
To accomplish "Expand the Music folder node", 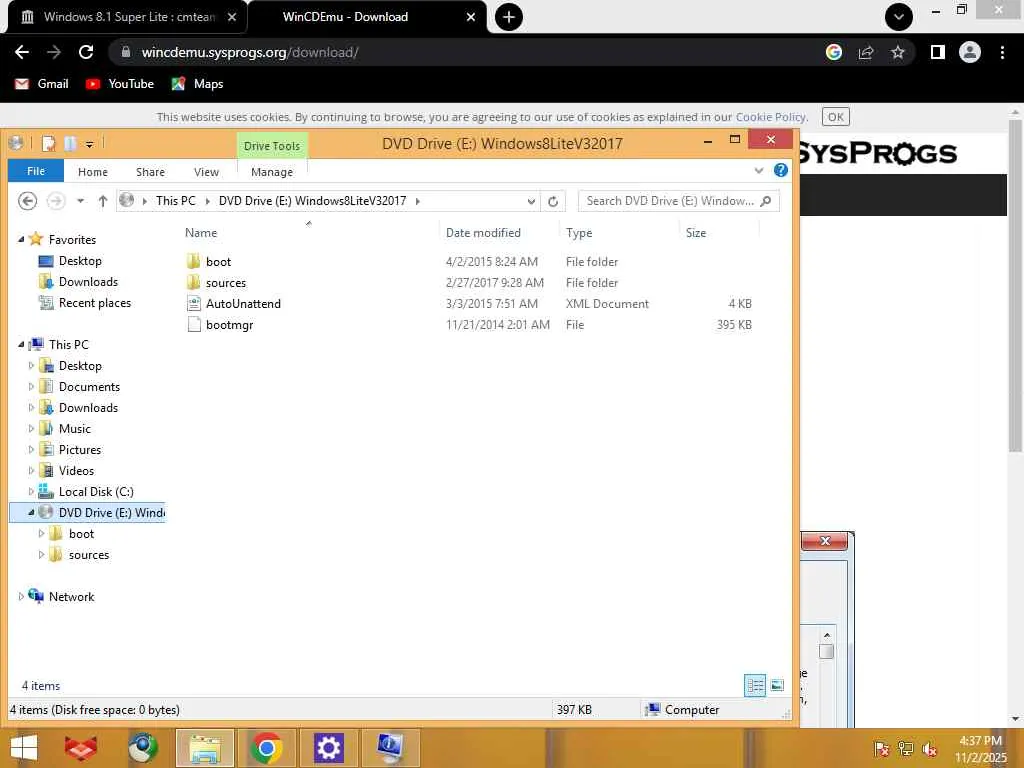I will coord(31,428).
